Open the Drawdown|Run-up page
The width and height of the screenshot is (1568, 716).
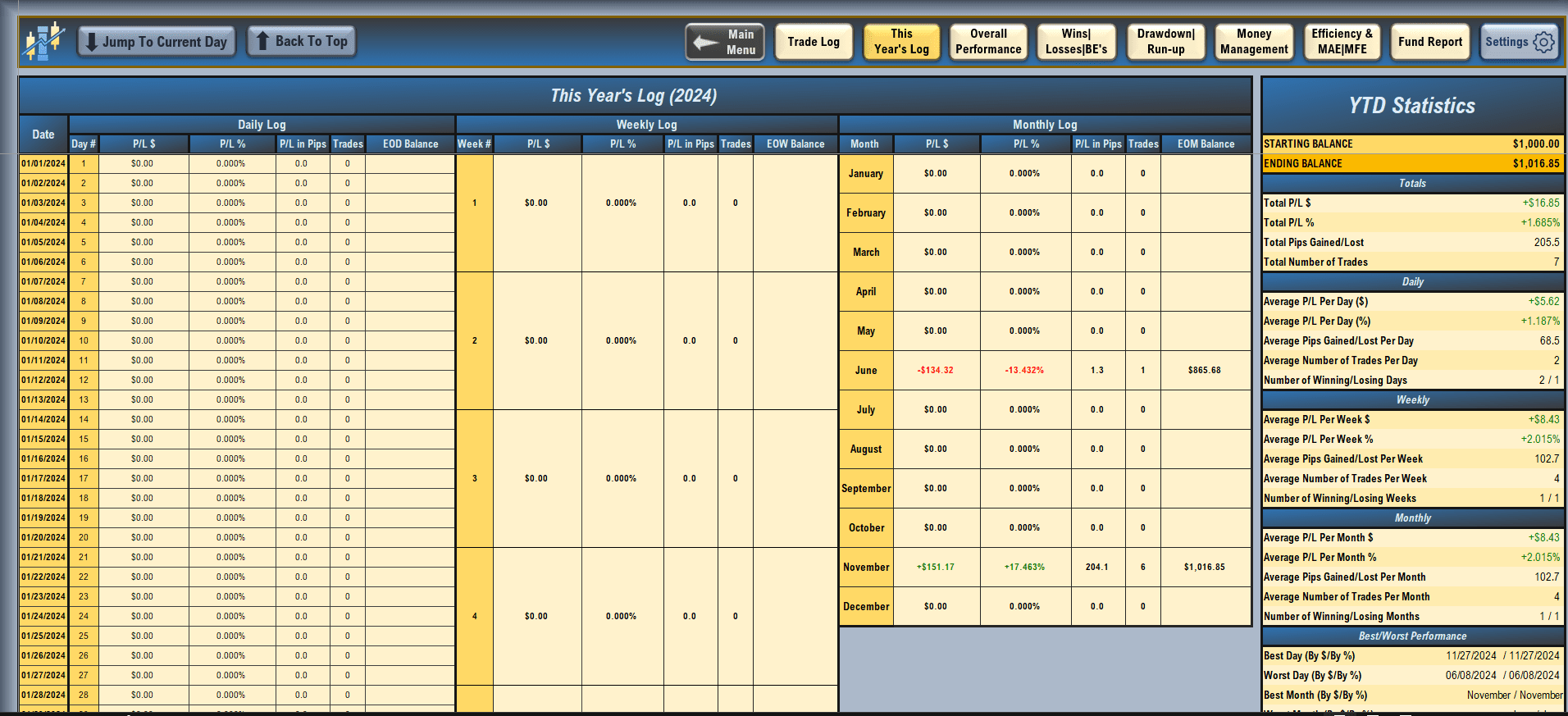[1165, 42]
